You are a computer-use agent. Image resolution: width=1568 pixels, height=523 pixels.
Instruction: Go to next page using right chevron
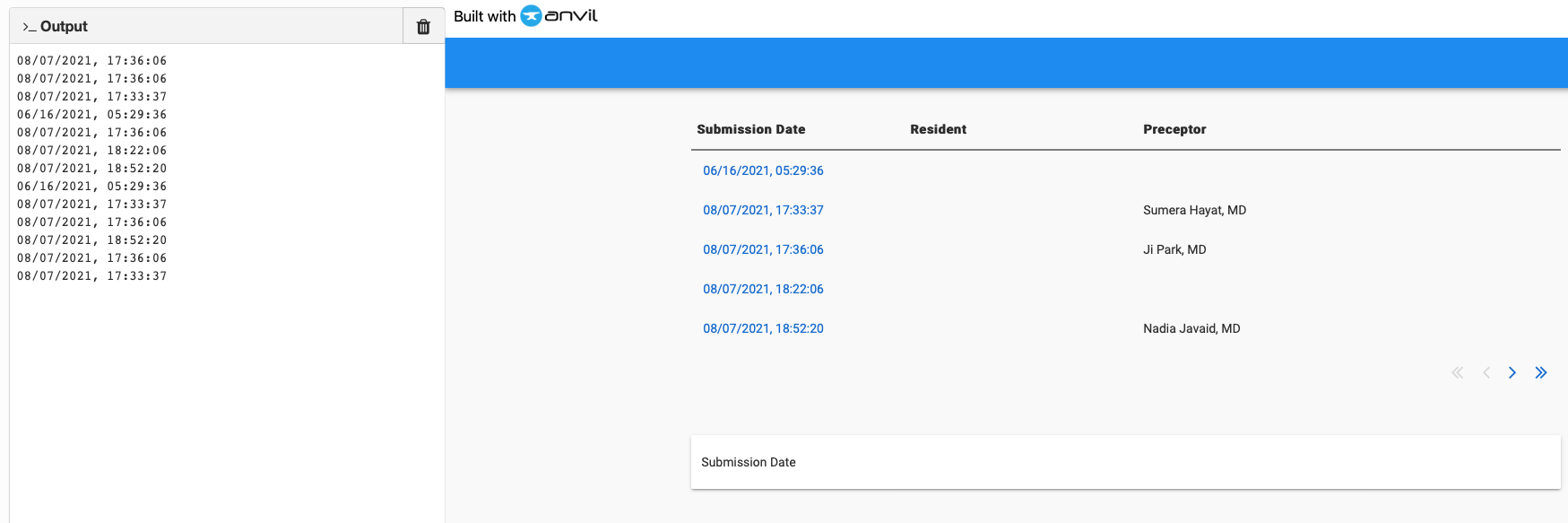(x=1512, y=373)
